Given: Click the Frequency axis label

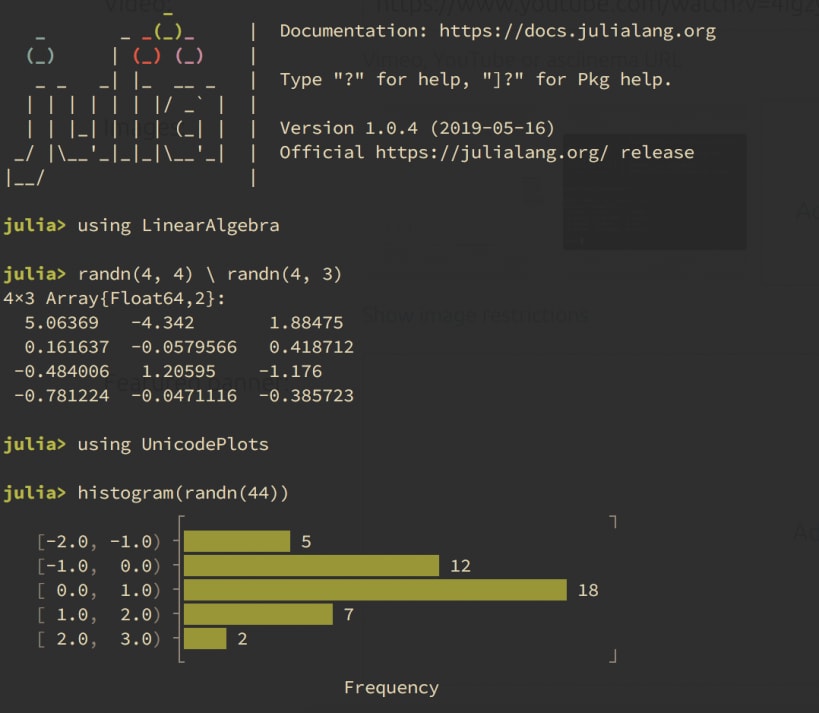Looking at the screenshot, I should tap(391, 688).
